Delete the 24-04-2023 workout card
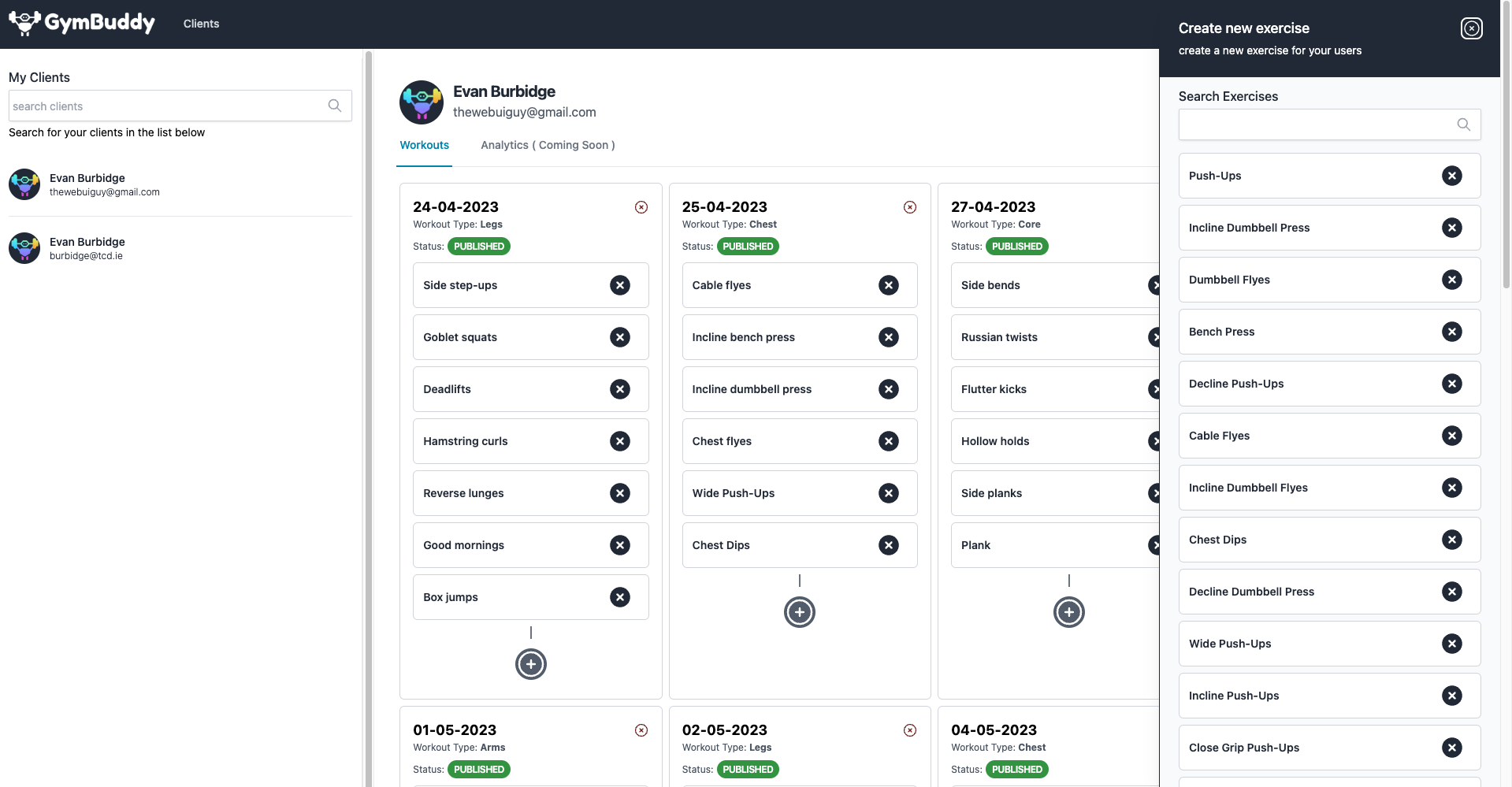The image size is (1512, 787). [641, 207]
